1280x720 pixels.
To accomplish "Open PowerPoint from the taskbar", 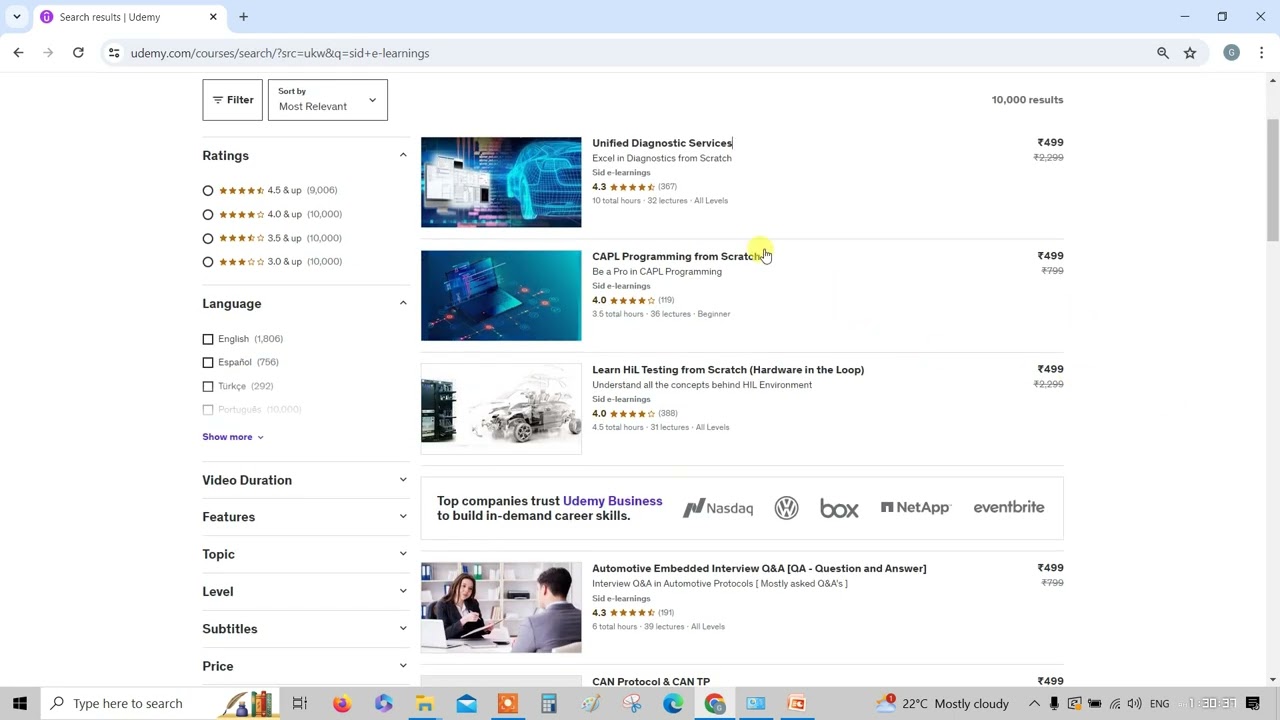I will pos(797,703).
